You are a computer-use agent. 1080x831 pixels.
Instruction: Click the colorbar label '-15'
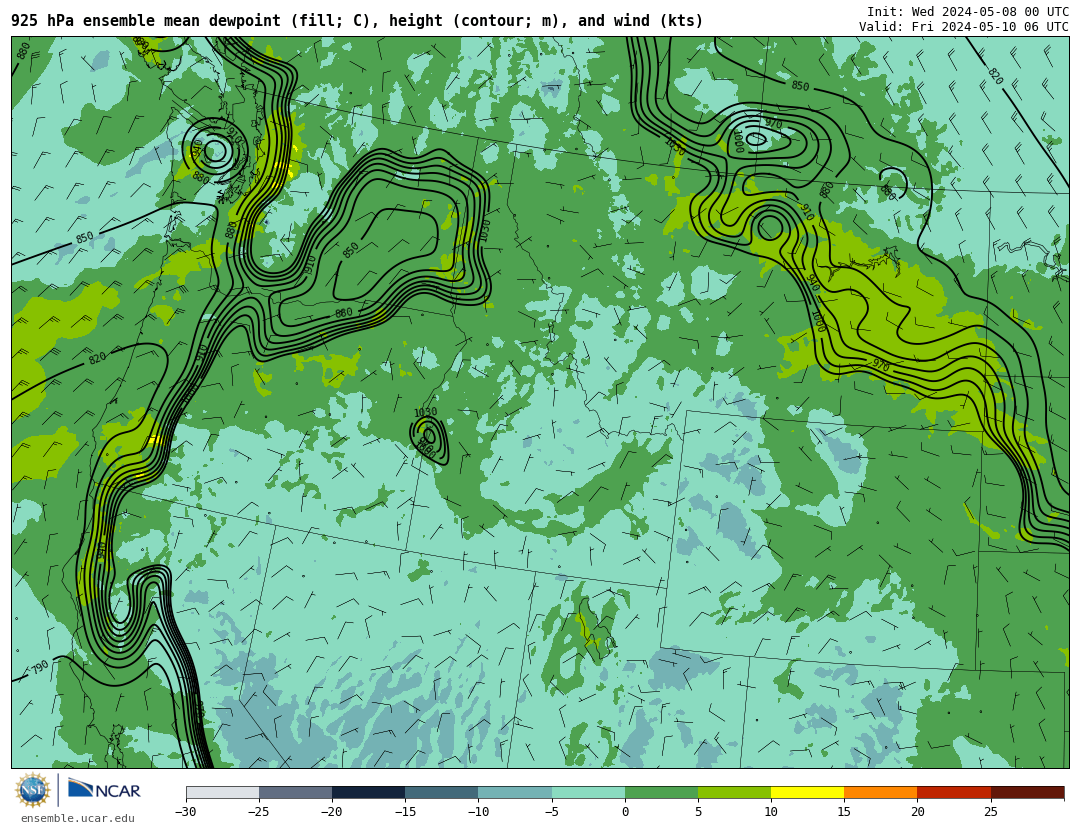click(x=404, y=812)
